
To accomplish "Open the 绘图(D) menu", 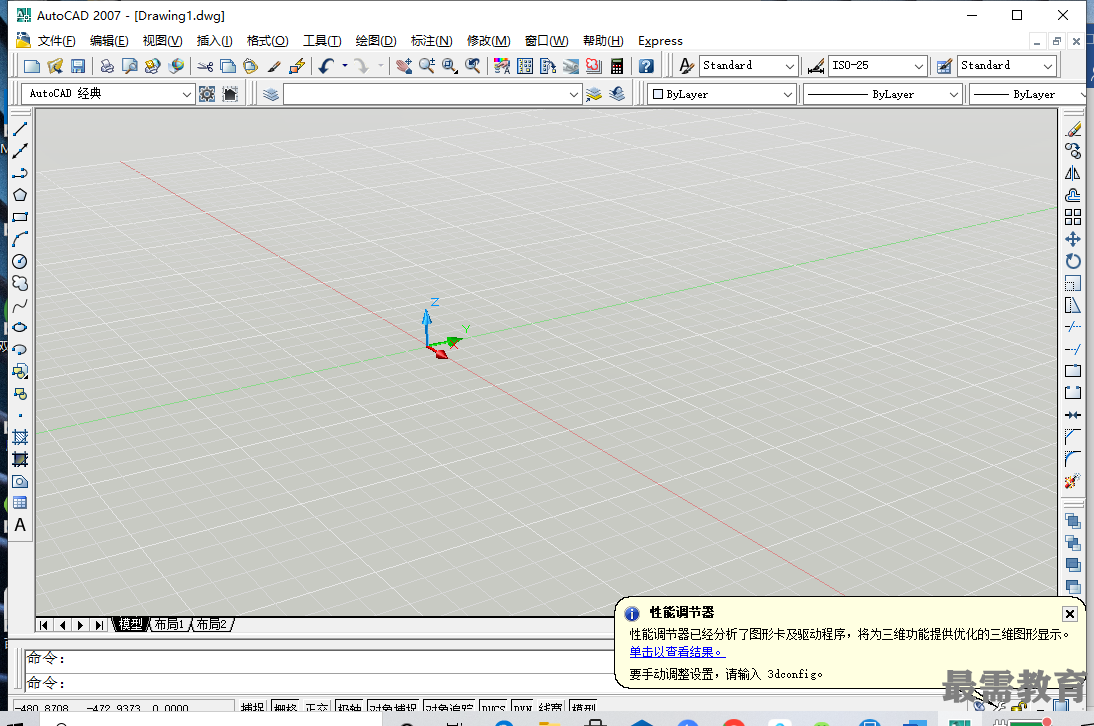I will (375, 41).
